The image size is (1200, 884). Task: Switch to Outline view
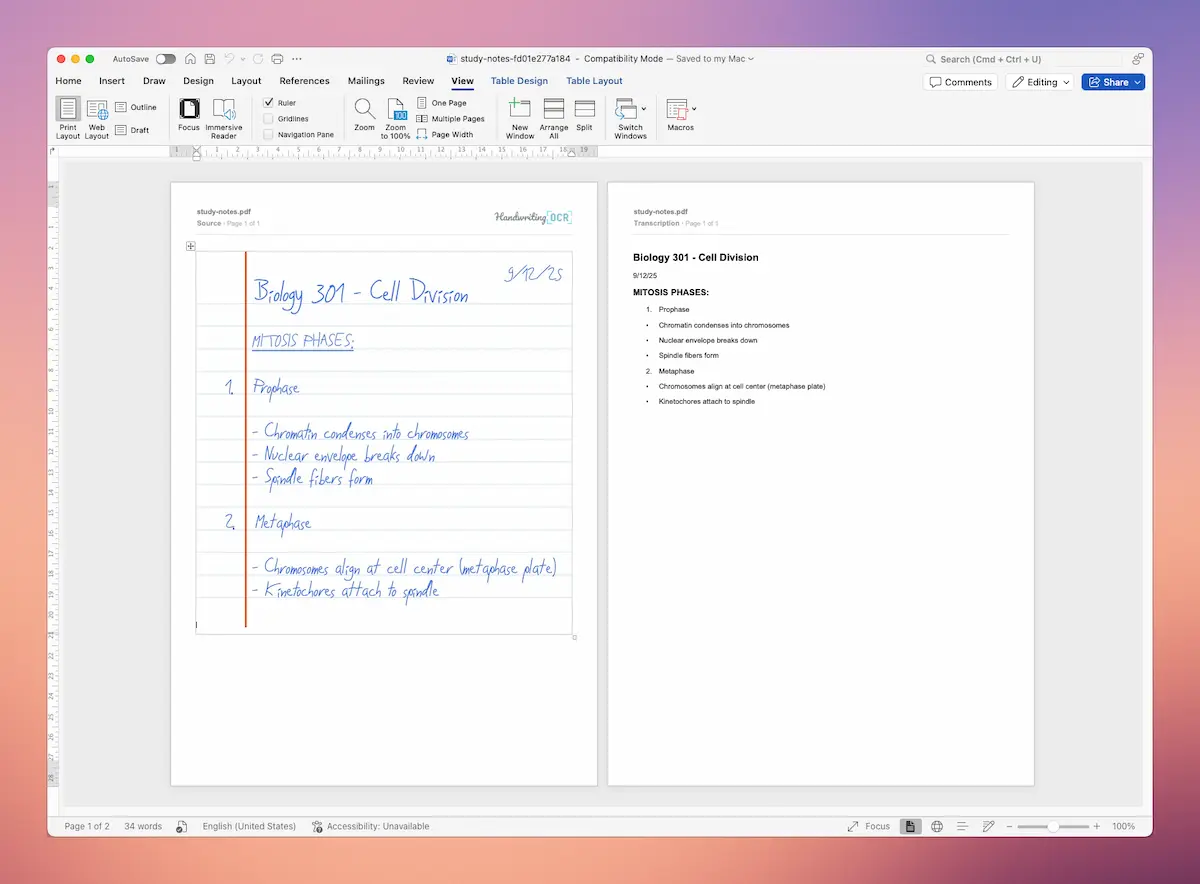137,107
